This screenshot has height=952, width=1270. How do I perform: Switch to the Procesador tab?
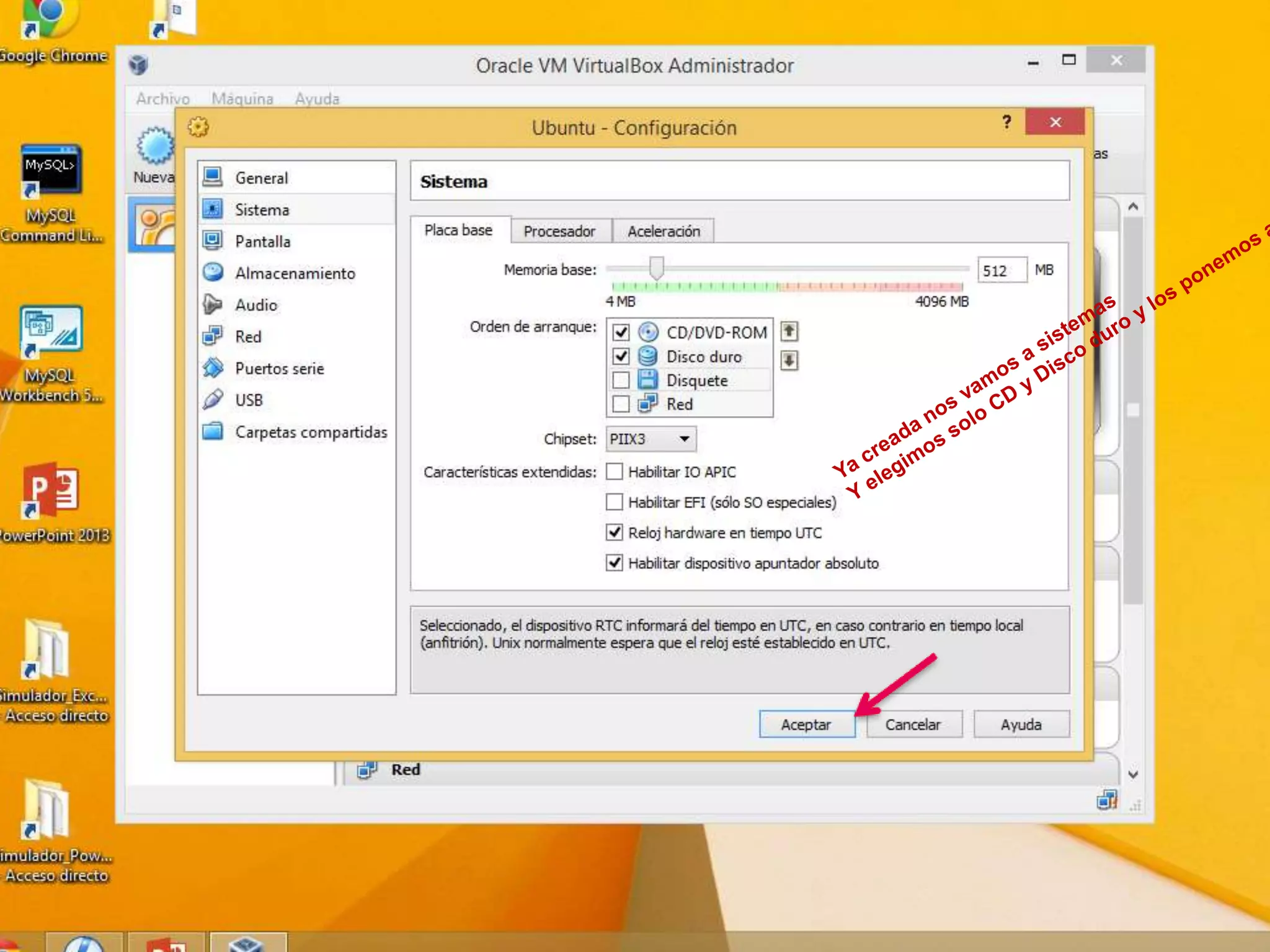(x=559, y=231)
